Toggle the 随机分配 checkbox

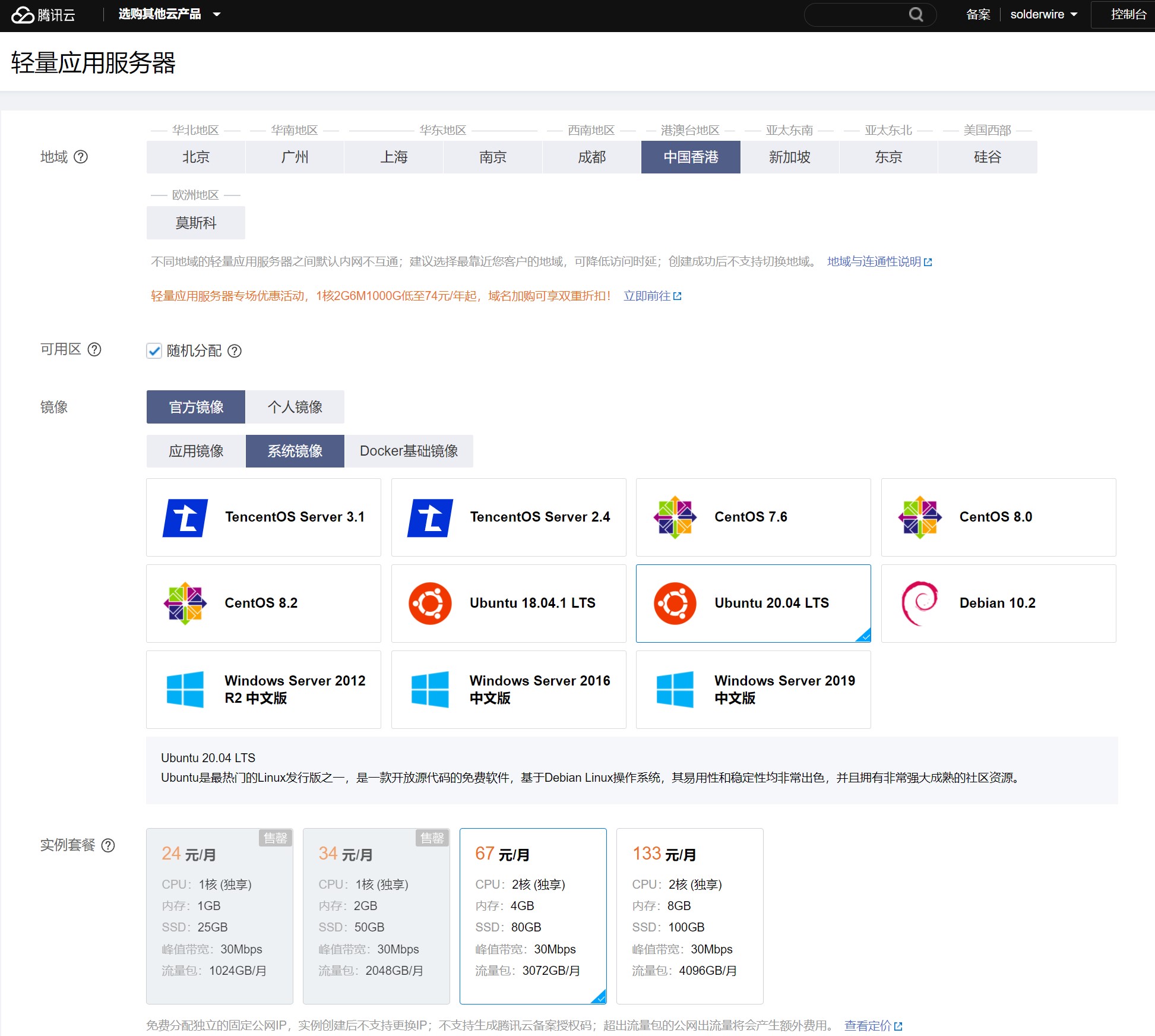(x=154, y=351)
